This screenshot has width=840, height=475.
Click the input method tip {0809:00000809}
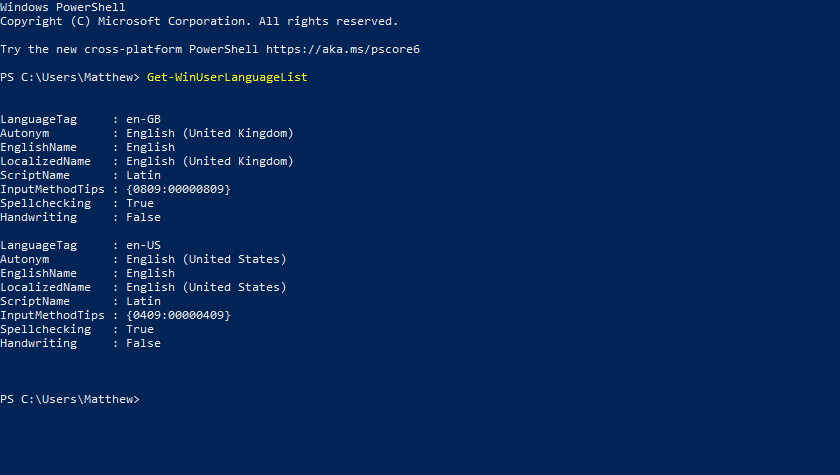(x=178, y=189)
